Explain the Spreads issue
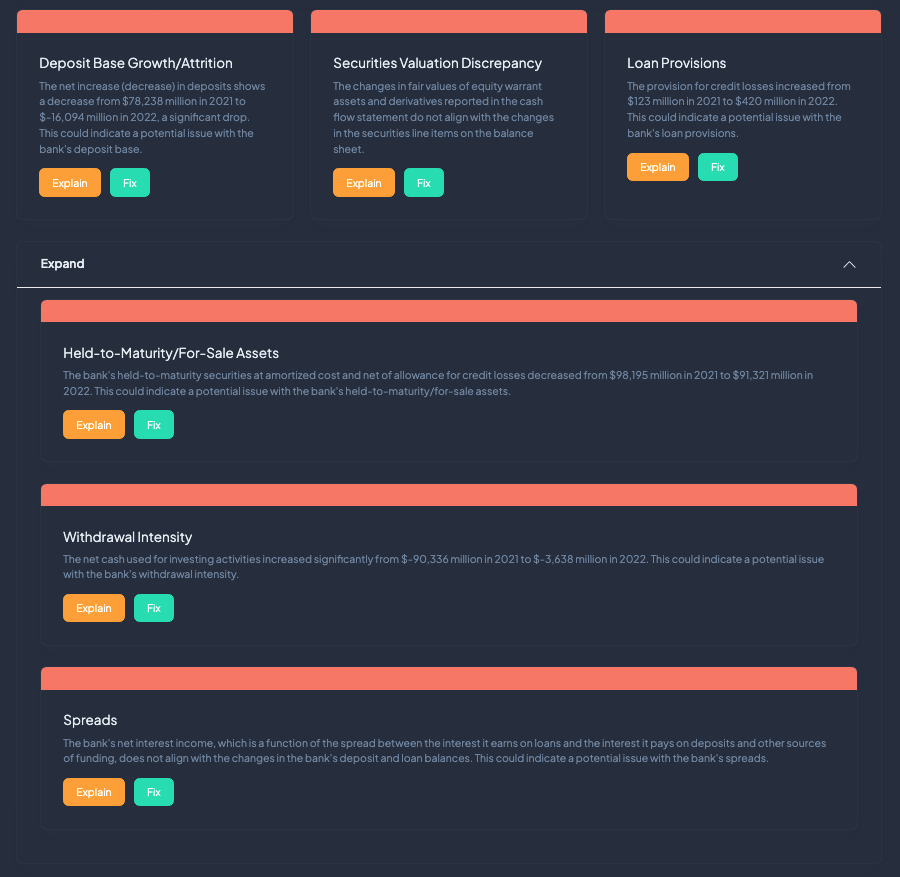The image size is (900, 877). coord(94,792)
